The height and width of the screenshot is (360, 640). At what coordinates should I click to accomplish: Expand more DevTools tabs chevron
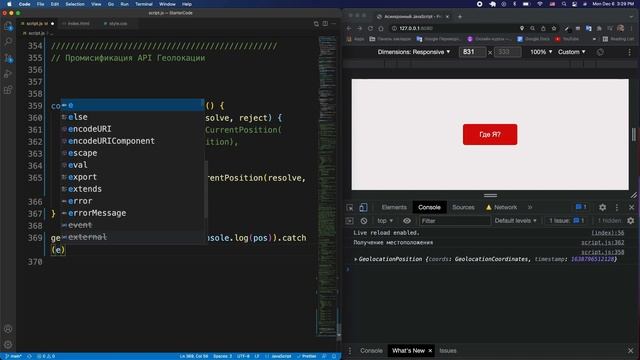tap(530, 207)
